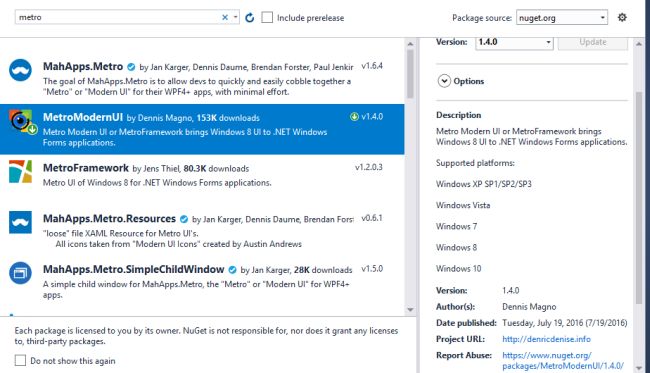Screen dimensions: 650x373
Task: Expand the Options section
Action: pos(444,81)
